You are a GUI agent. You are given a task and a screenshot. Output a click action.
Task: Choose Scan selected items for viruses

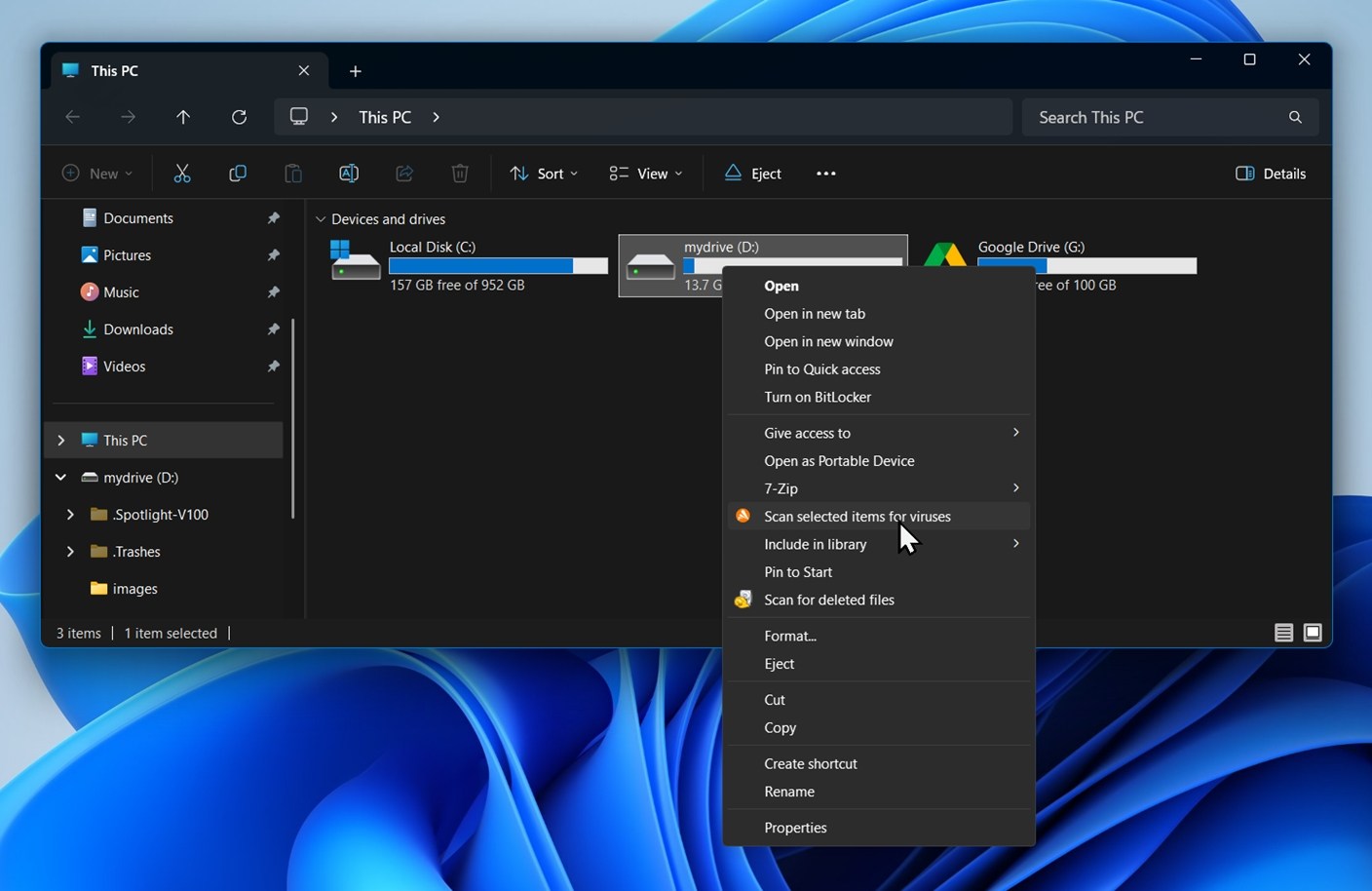click(878, 517)
